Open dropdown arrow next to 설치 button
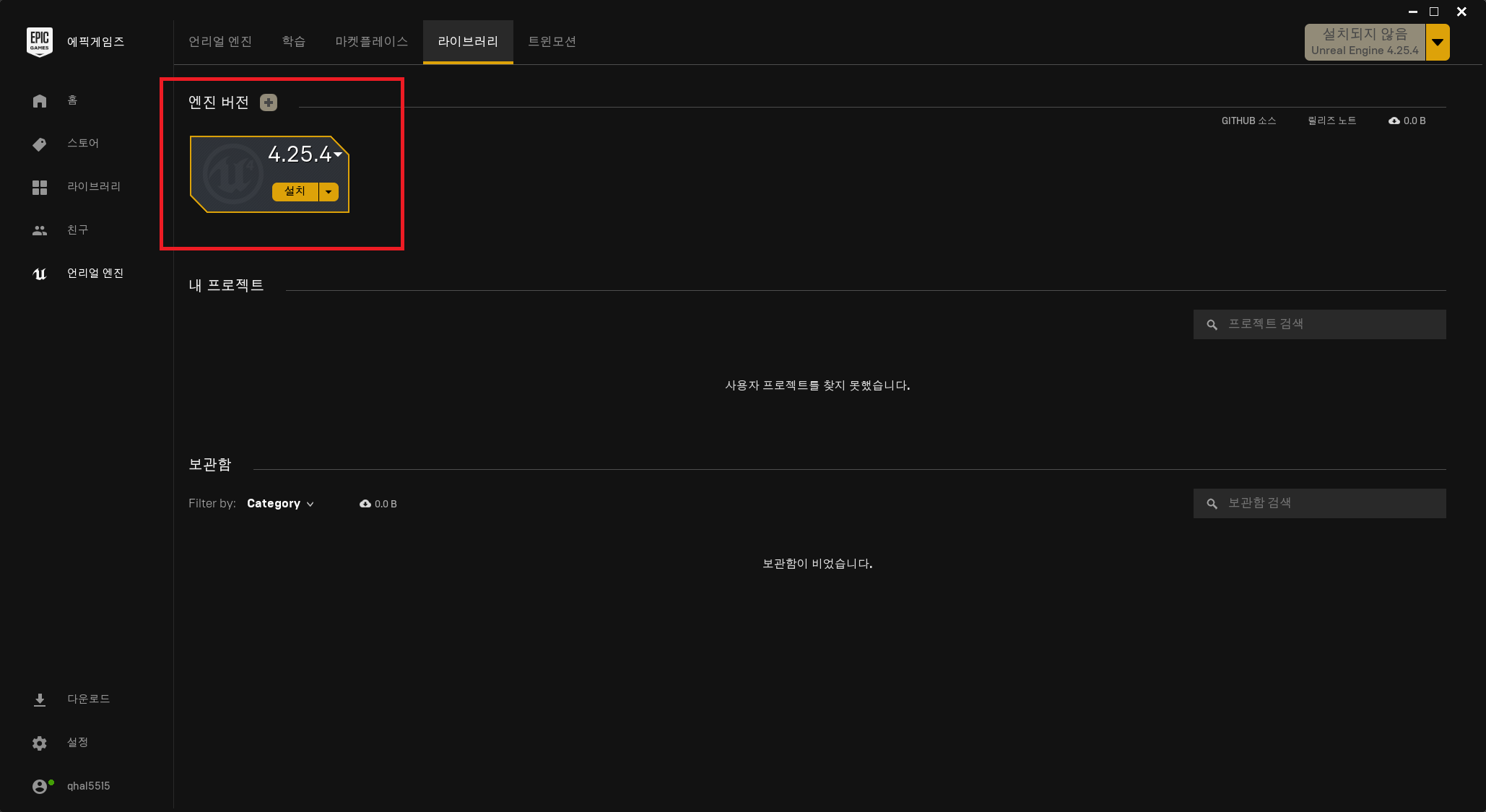The height and width of the screenshot is (812, 1486). tap(329, 192)
